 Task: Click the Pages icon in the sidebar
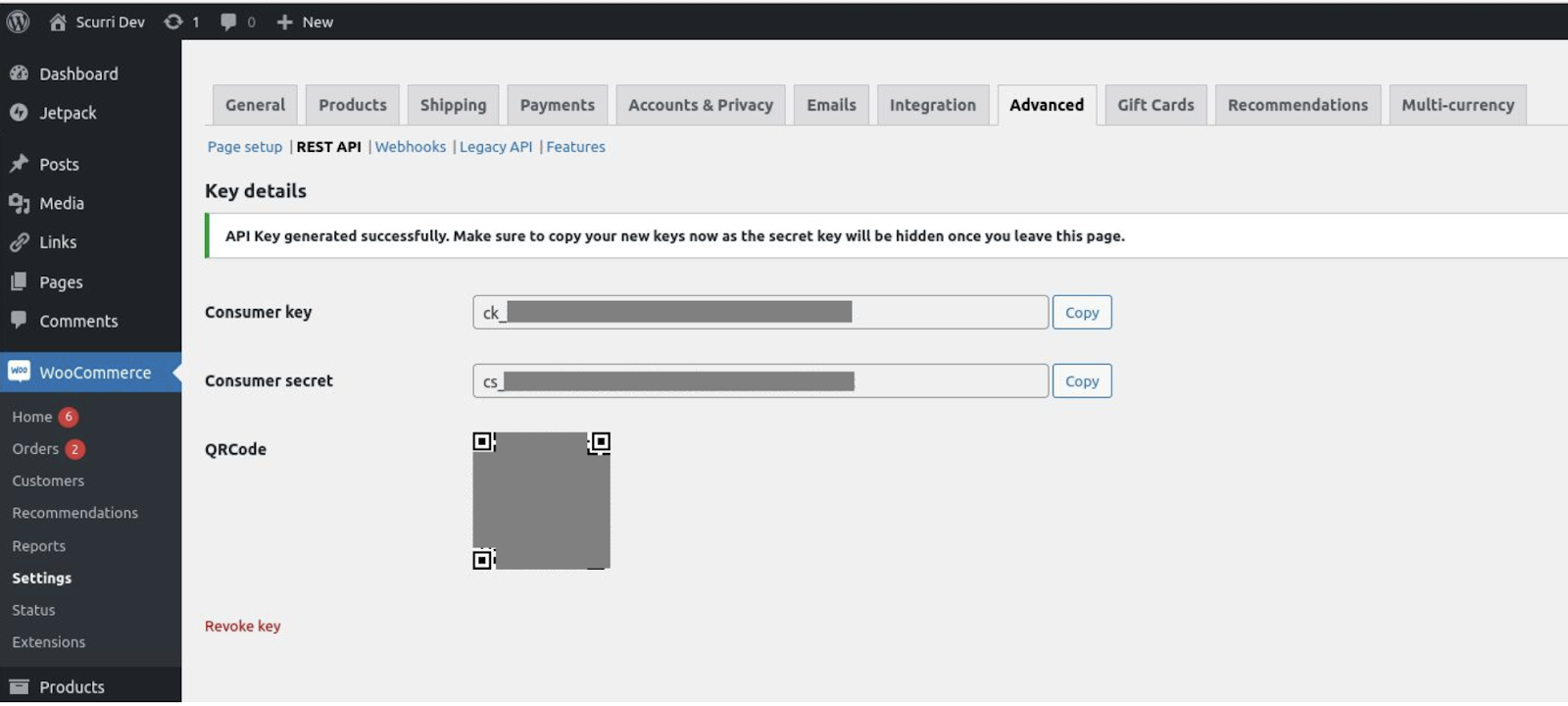point(19,281)
